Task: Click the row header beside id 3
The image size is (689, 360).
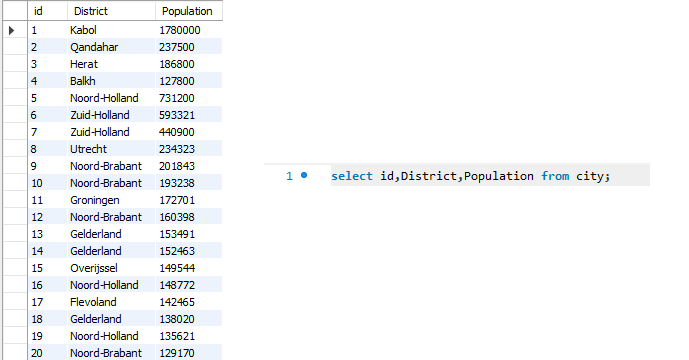Action: 15,64
